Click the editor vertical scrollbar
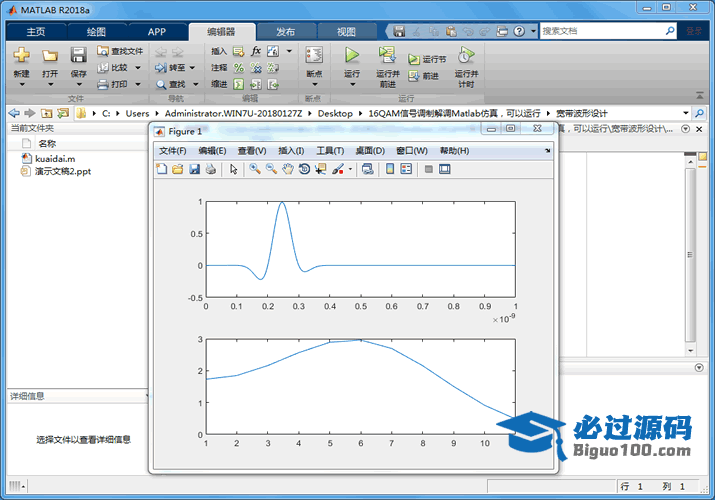This screenshot has width=715, height=500. (x=690, y=254)
